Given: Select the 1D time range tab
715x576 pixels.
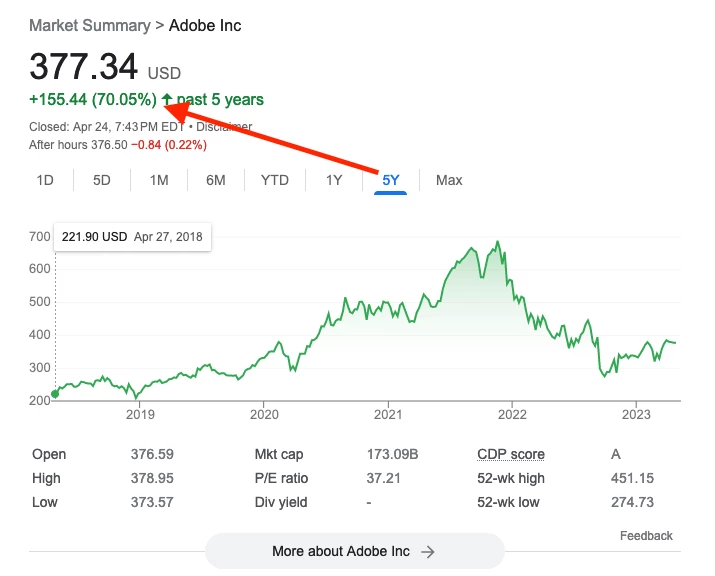Looking at the screenshot, I should 45,180.
